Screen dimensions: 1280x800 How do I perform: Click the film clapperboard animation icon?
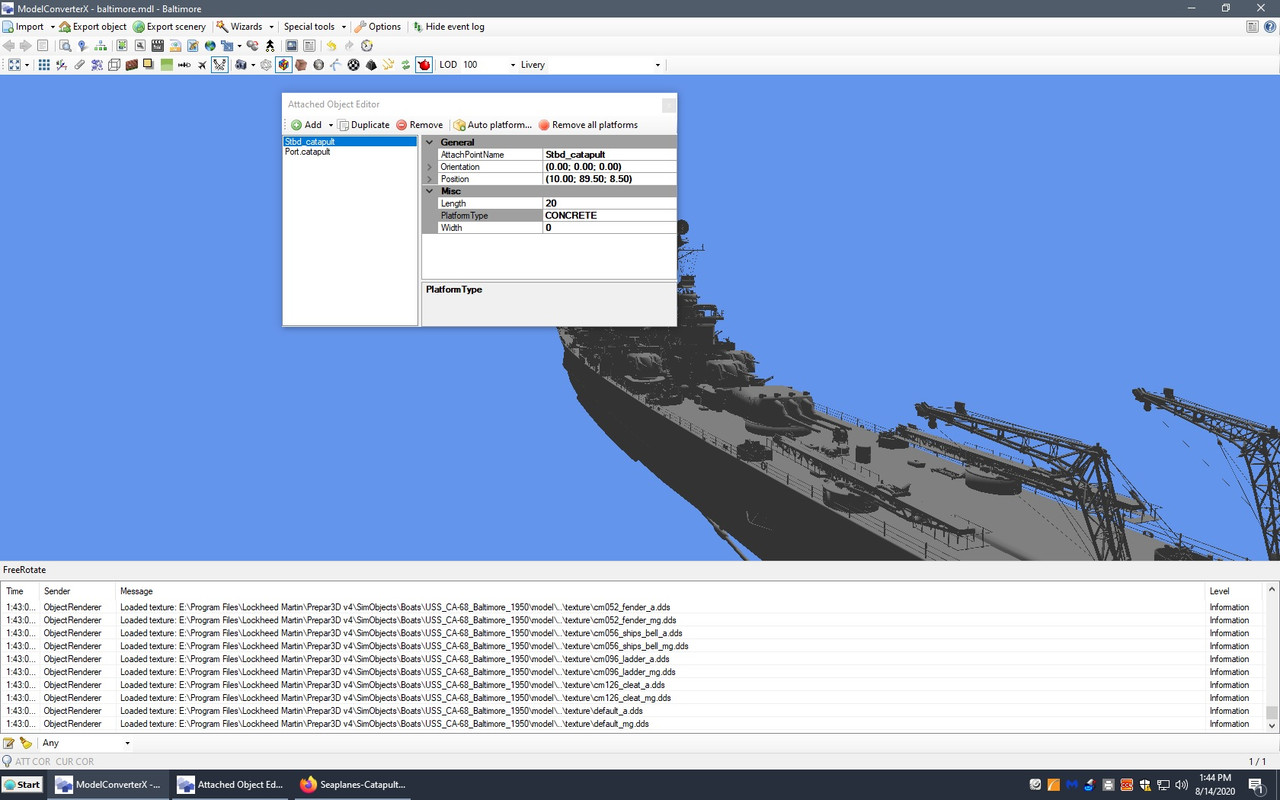point(157,45)
